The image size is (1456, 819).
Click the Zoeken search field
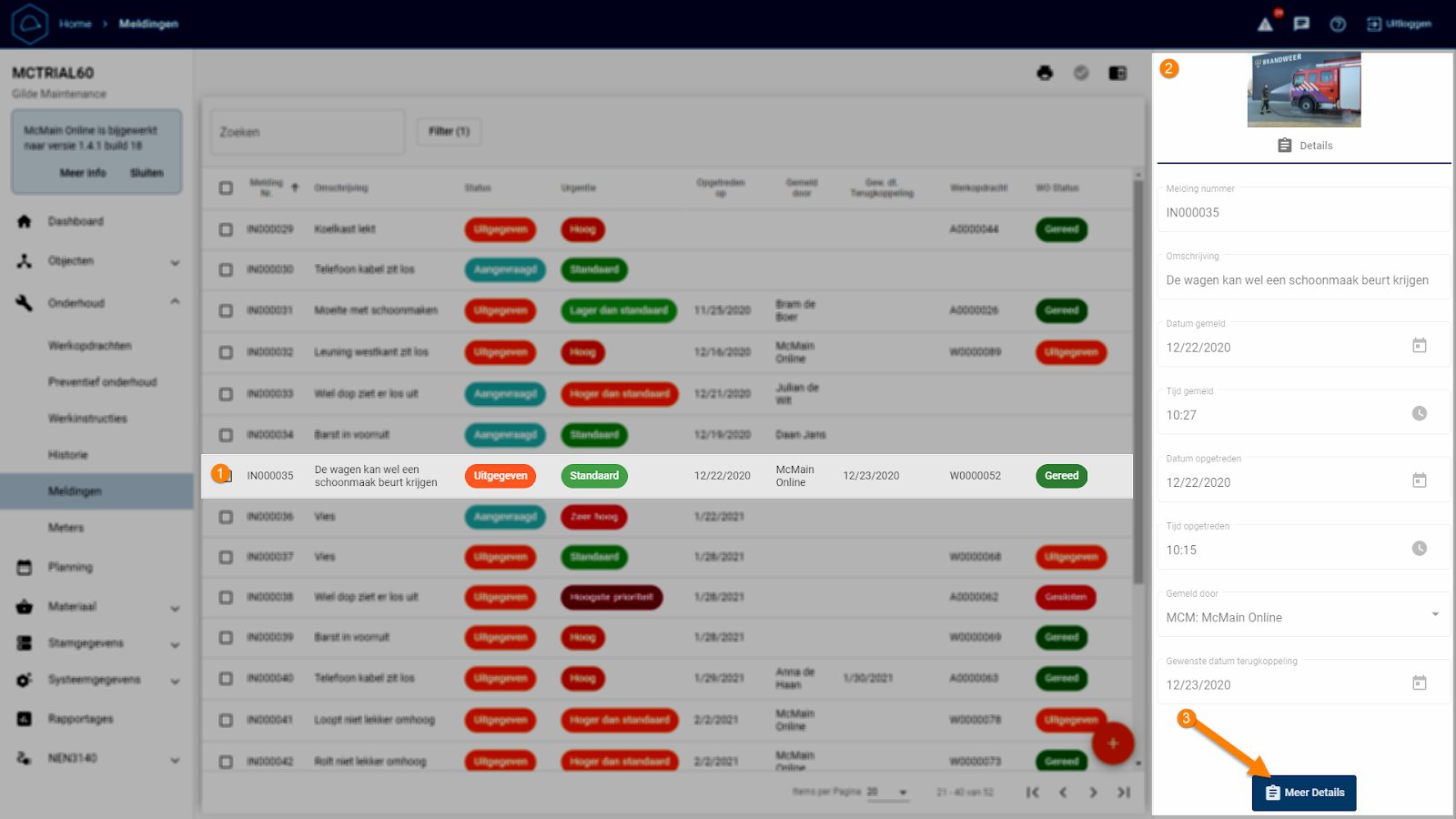coord(308,132)
